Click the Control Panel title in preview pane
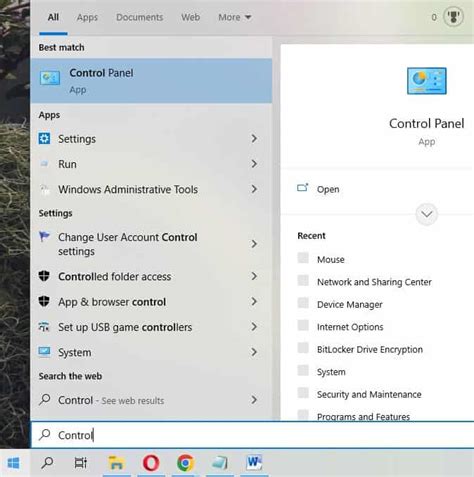The width and height of the screenshot is (474, 477). 426,124
